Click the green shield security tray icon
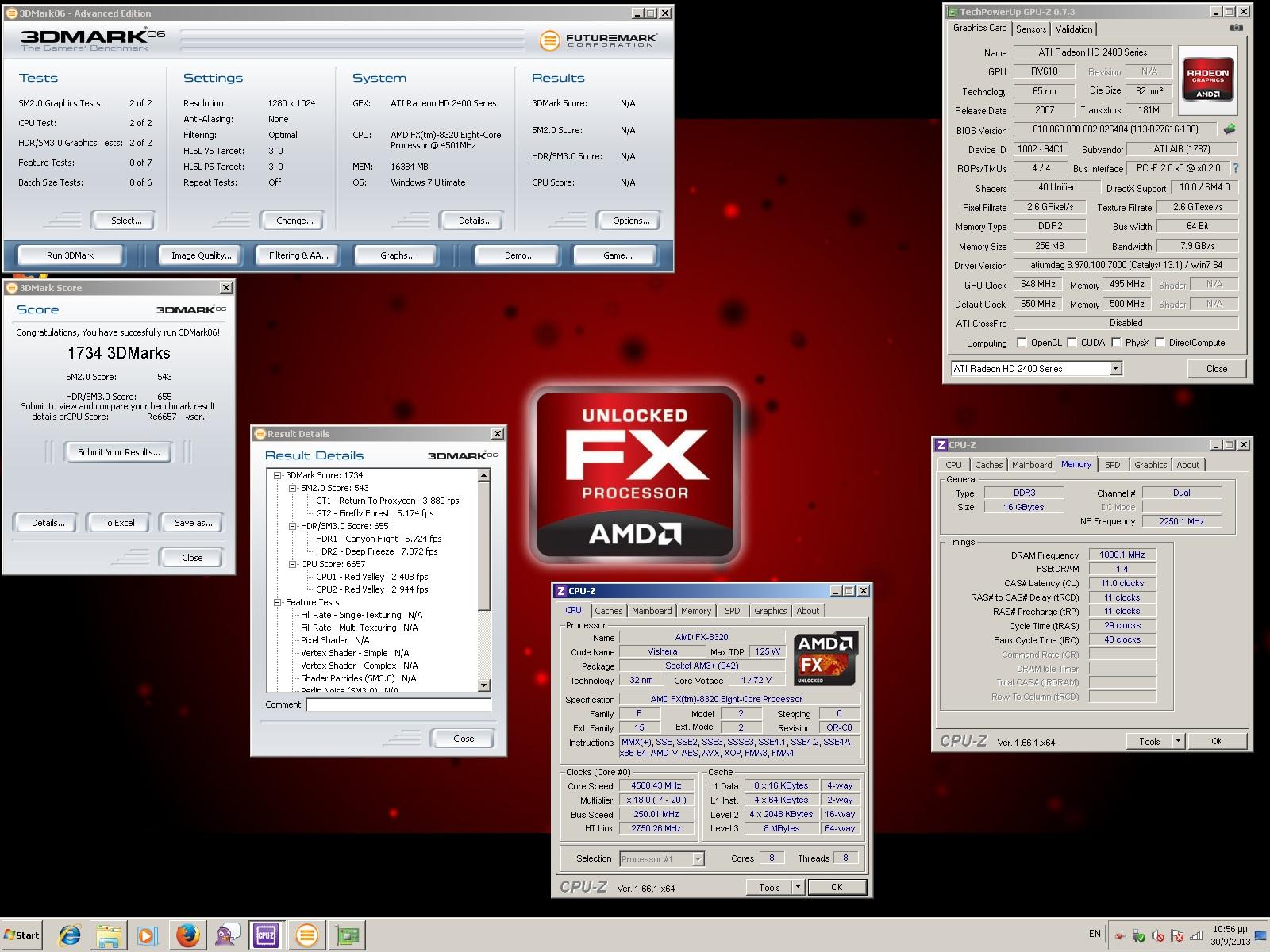1270x952 pixels. [1138, 935]
